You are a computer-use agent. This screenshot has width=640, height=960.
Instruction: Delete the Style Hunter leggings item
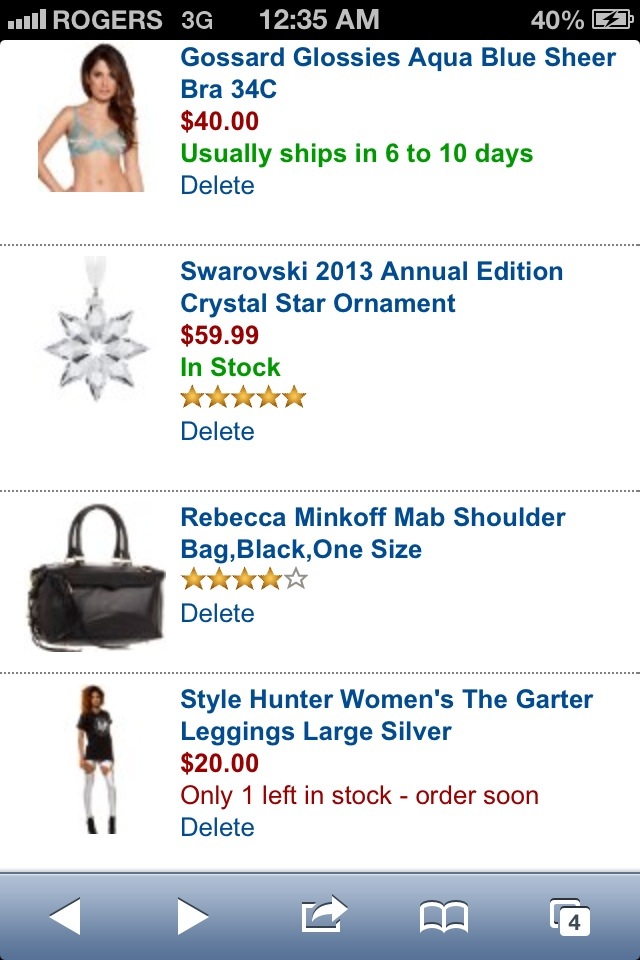tap(217, 827)
